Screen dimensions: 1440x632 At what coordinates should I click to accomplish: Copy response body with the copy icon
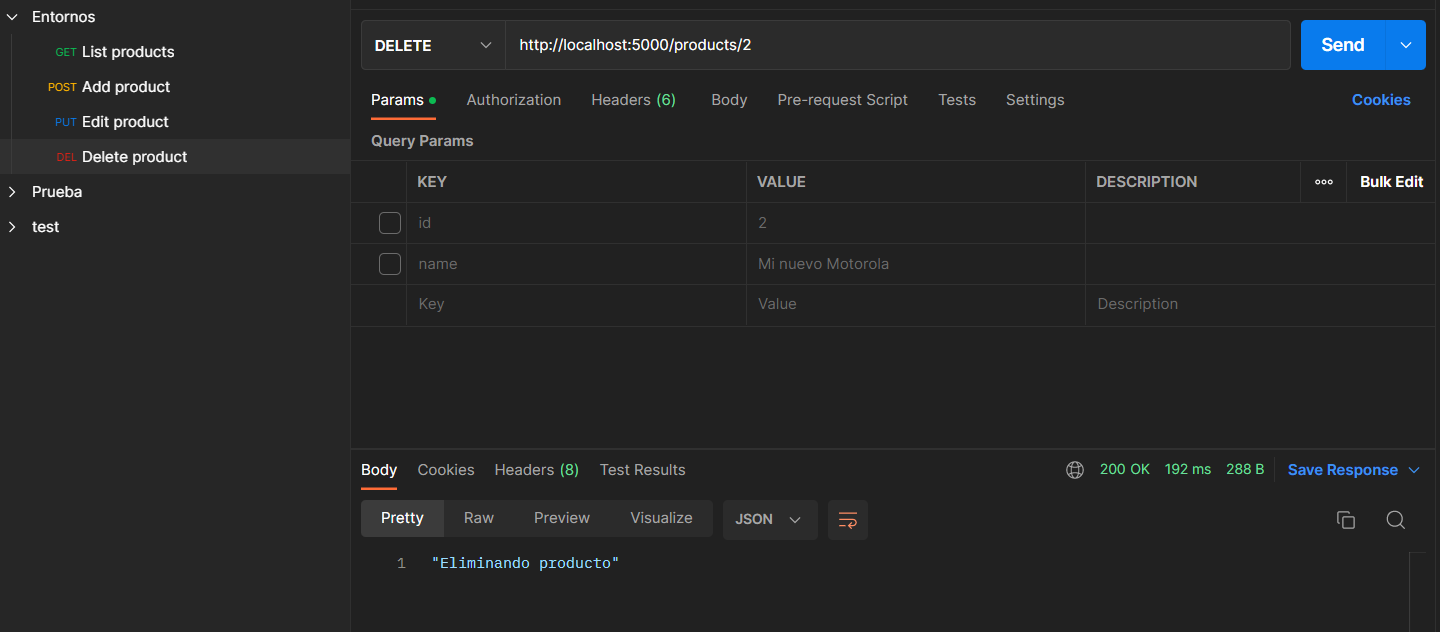[1346, 520]
